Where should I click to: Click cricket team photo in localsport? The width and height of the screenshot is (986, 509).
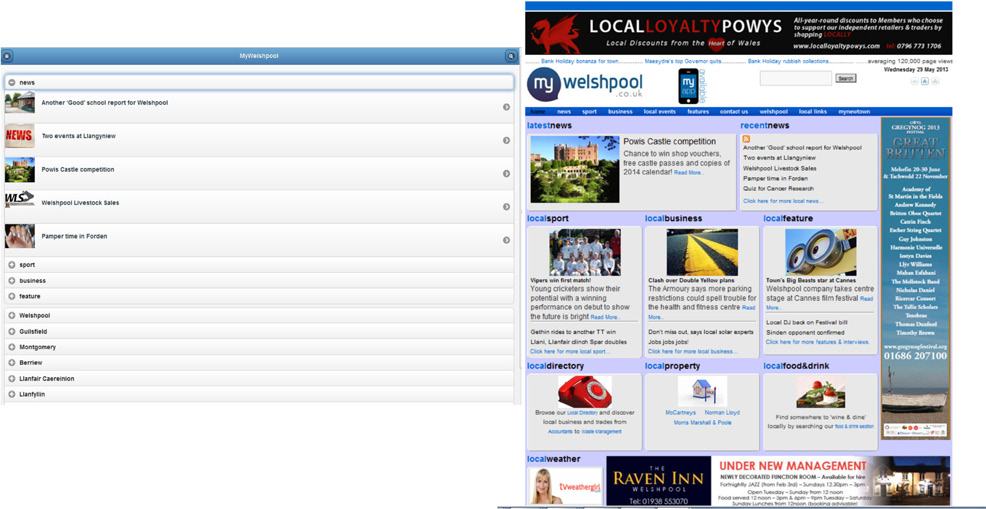585,252
